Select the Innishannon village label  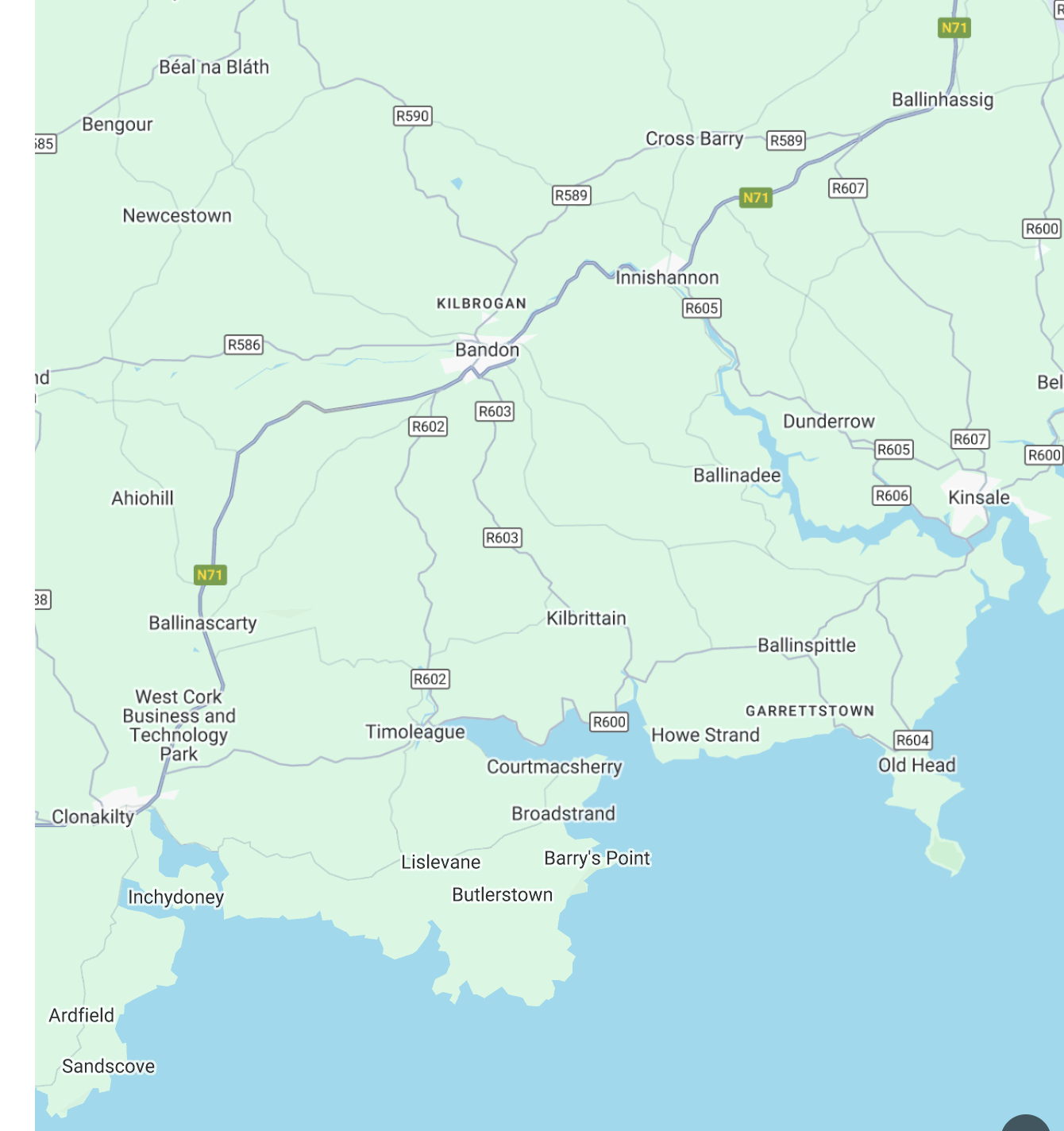coord(667,277)
